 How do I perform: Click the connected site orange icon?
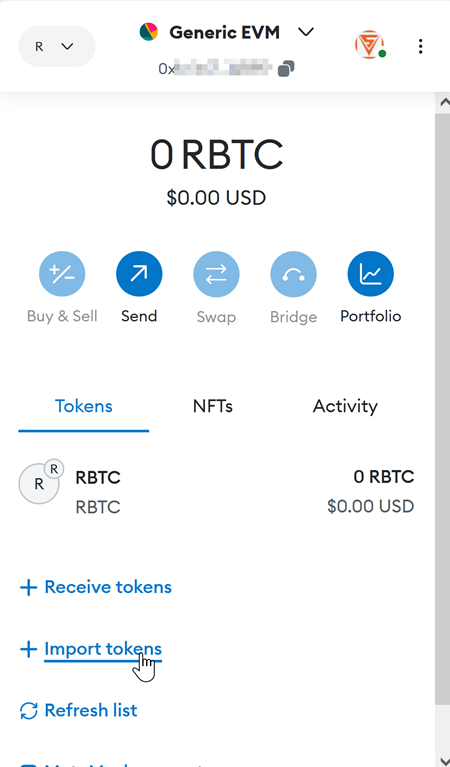(370, 45)
